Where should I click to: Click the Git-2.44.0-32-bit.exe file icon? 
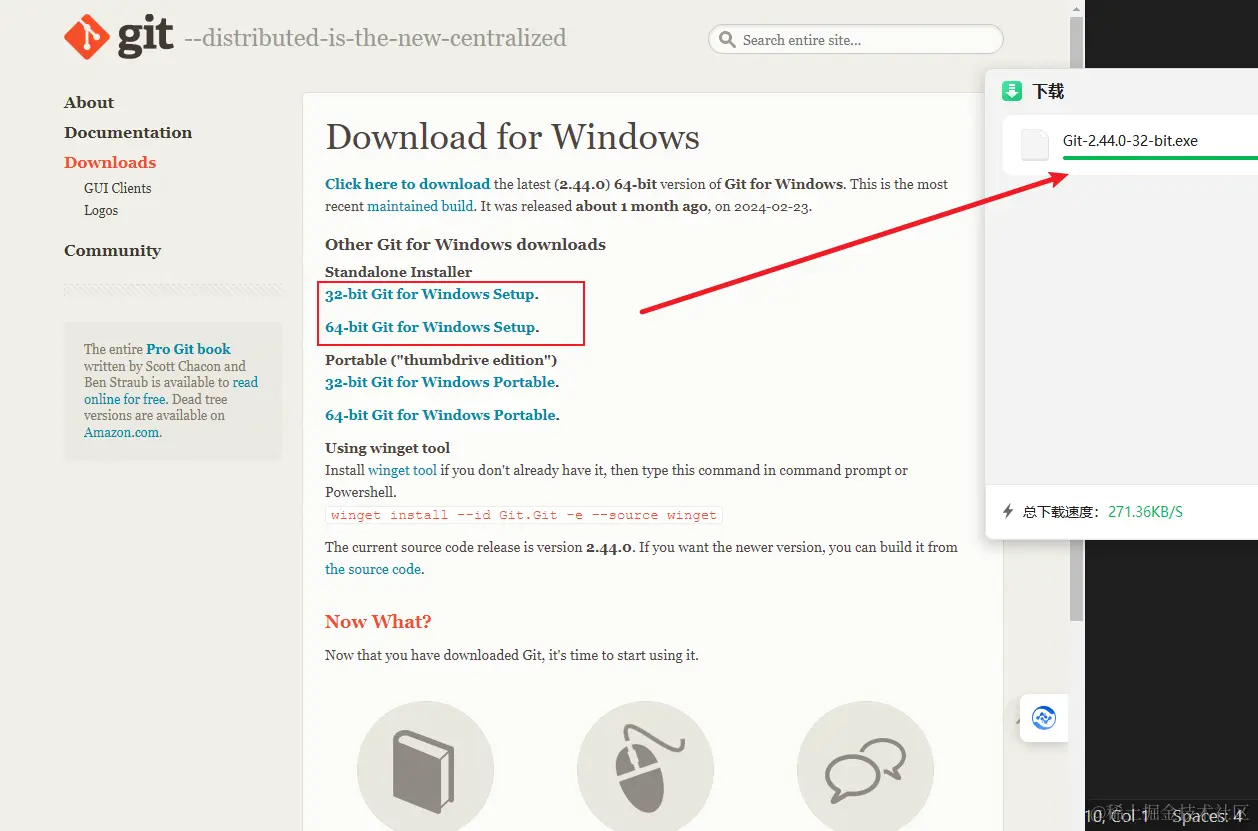pyautogui.click(x=1035, y=144)
